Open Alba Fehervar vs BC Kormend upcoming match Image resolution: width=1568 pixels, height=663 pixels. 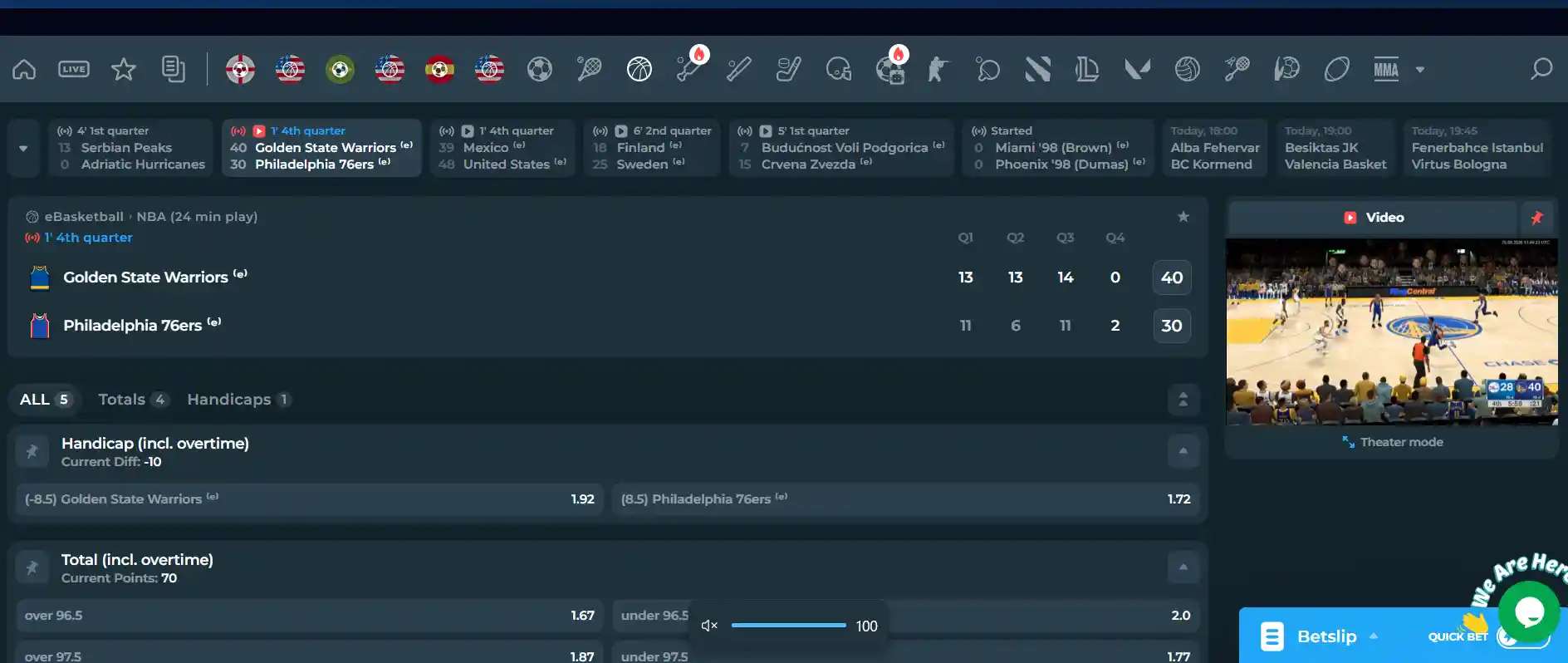click(1215, 148)
